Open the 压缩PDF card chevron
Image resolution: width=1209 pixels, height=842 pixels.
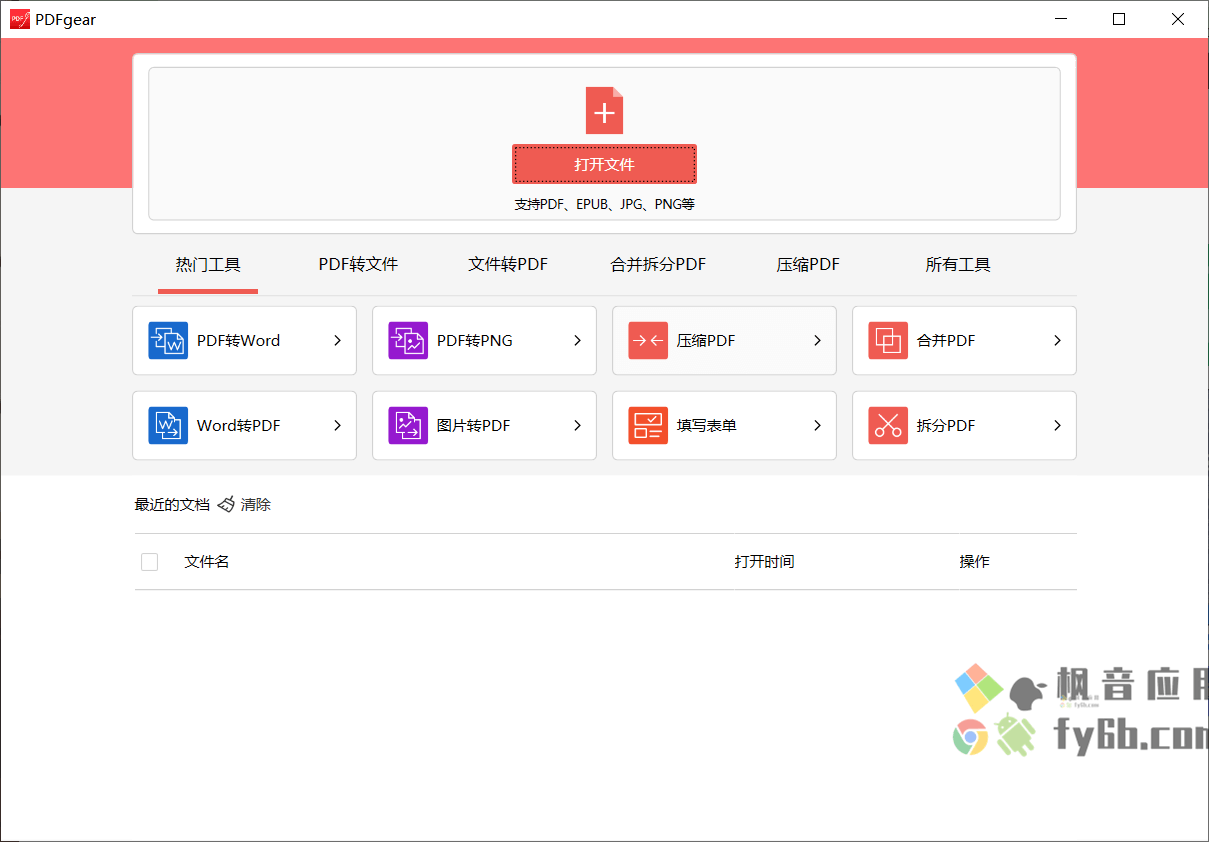817,341
